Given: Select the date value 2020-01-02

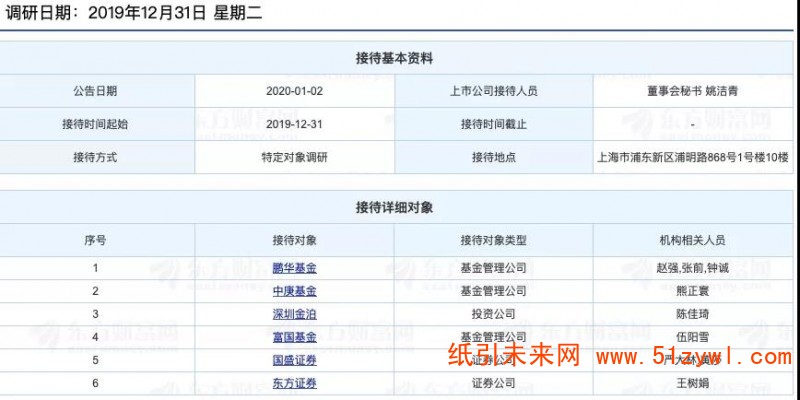Looking at the screenshot, I should tap(294, 91).
